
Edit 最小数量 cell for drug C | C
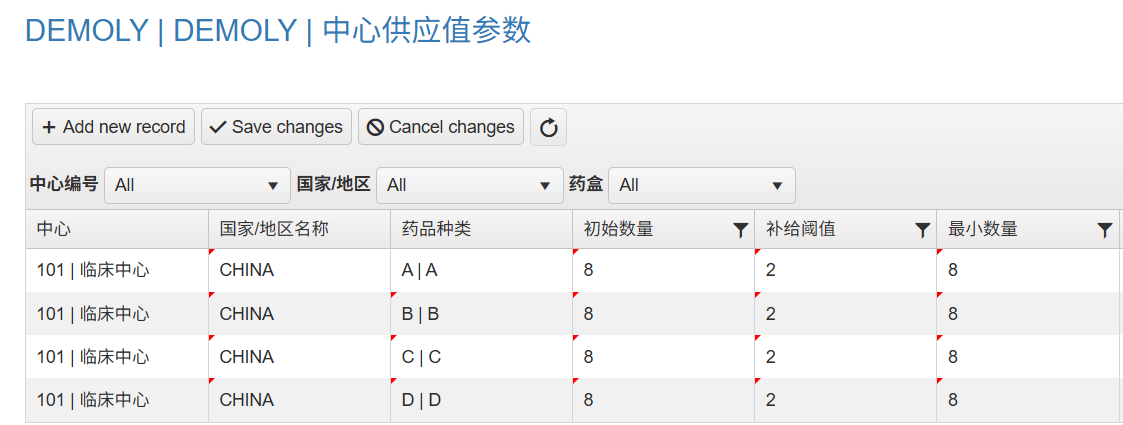1027,357
